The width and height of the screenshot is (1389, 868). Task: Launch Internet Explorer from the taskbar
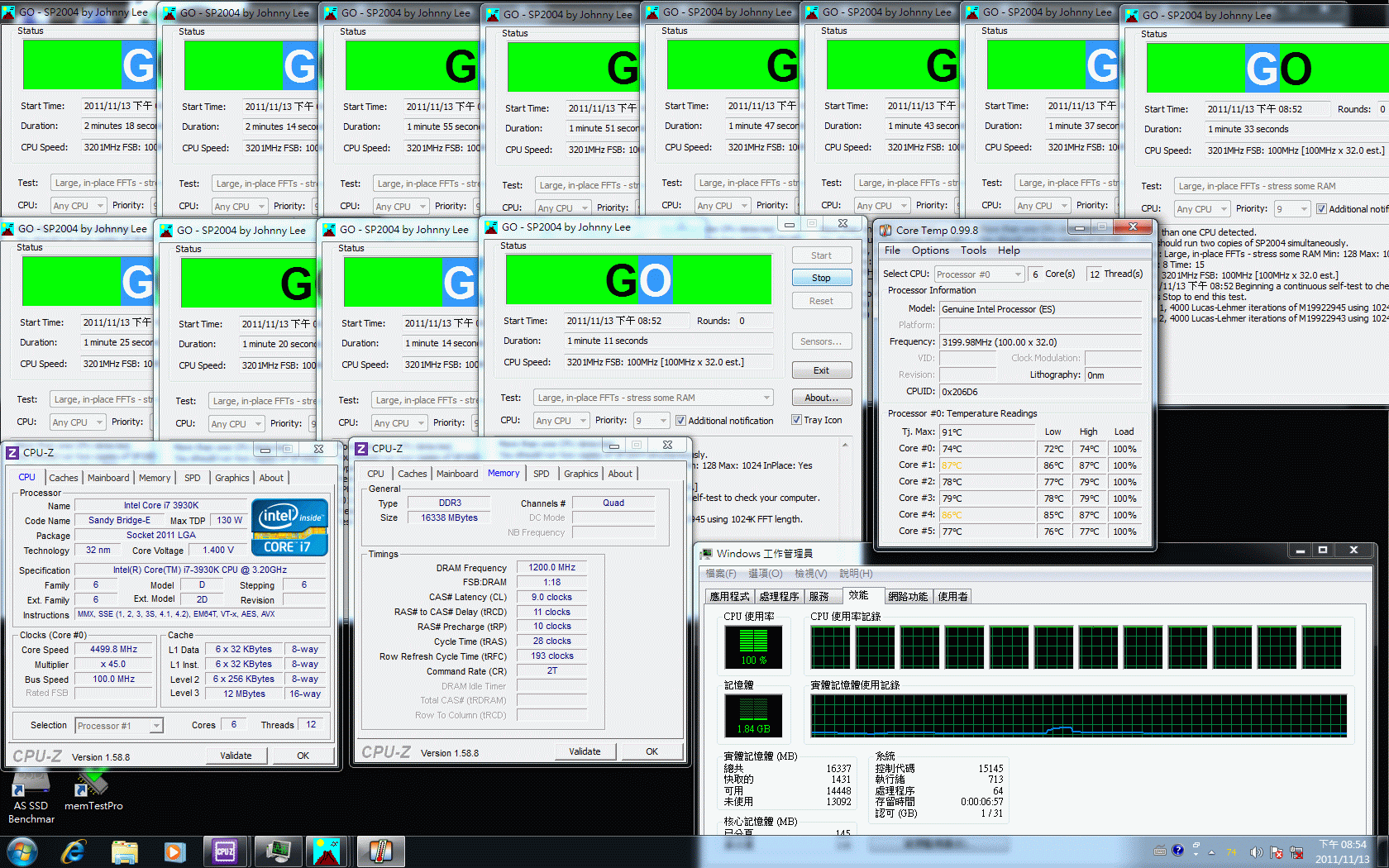click(x=74, y=851)
